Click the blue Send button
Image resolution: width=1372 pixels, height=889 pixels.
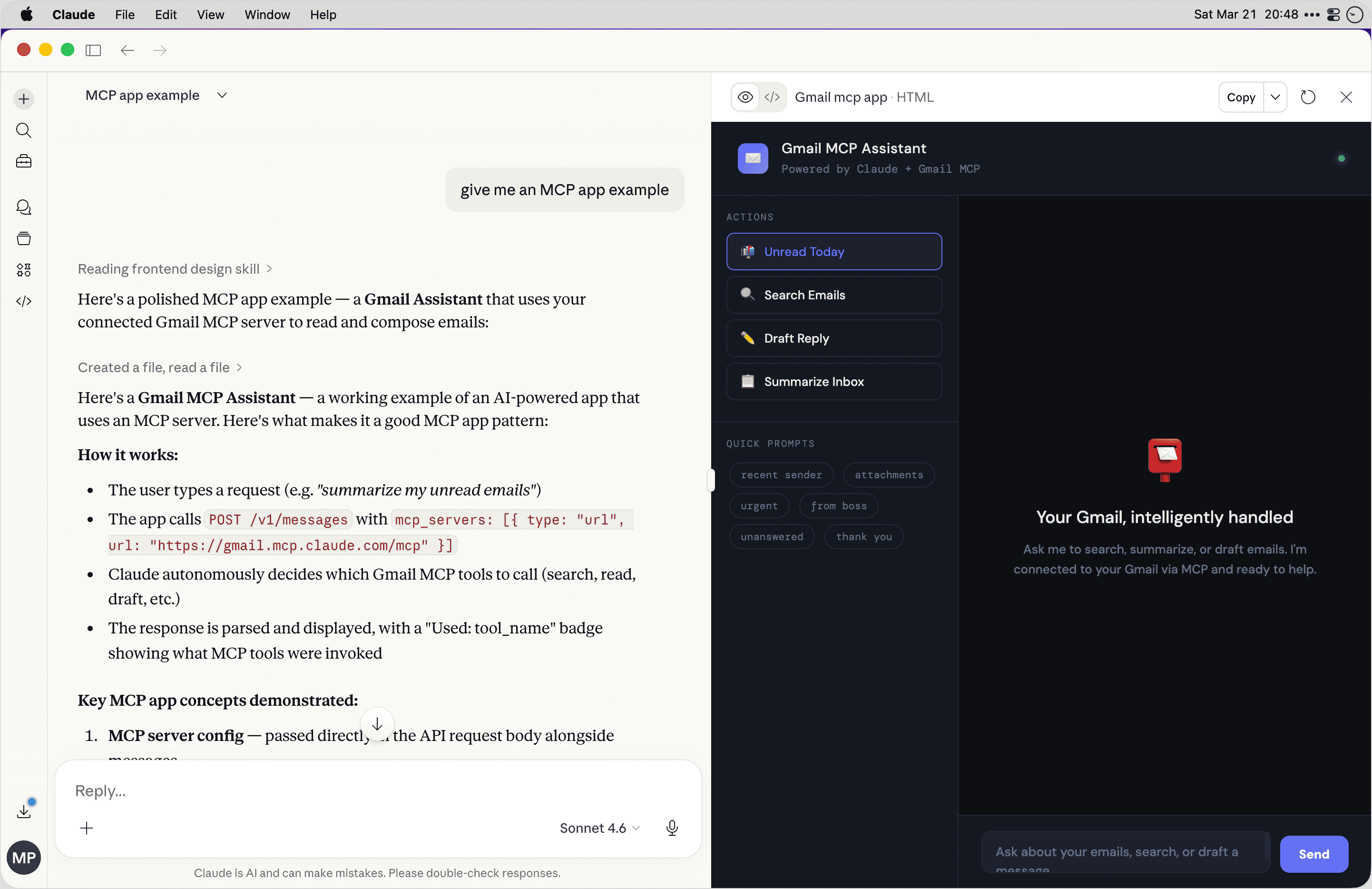tap(1313, 854)
